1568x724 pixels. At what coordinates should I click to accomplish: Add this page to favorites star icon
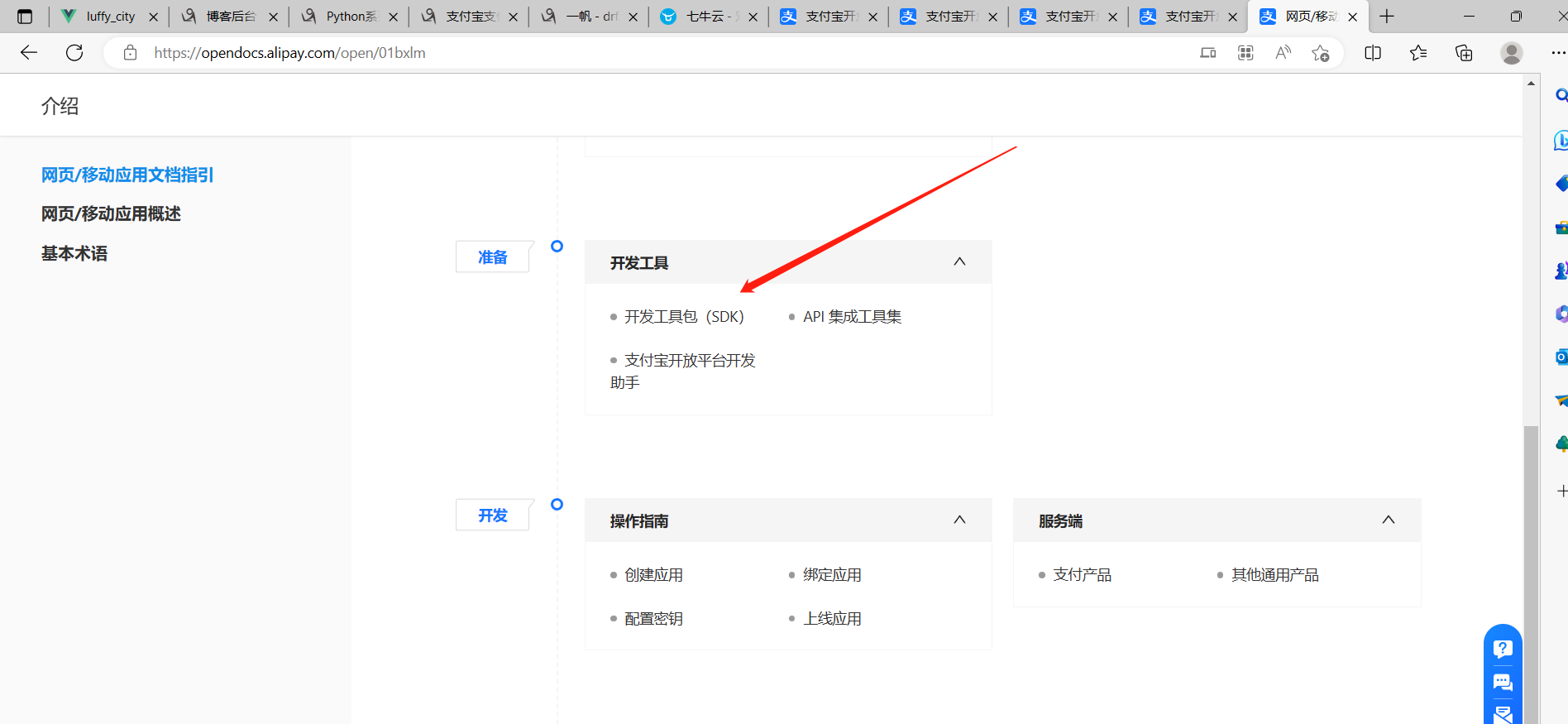pos(1321,53)
